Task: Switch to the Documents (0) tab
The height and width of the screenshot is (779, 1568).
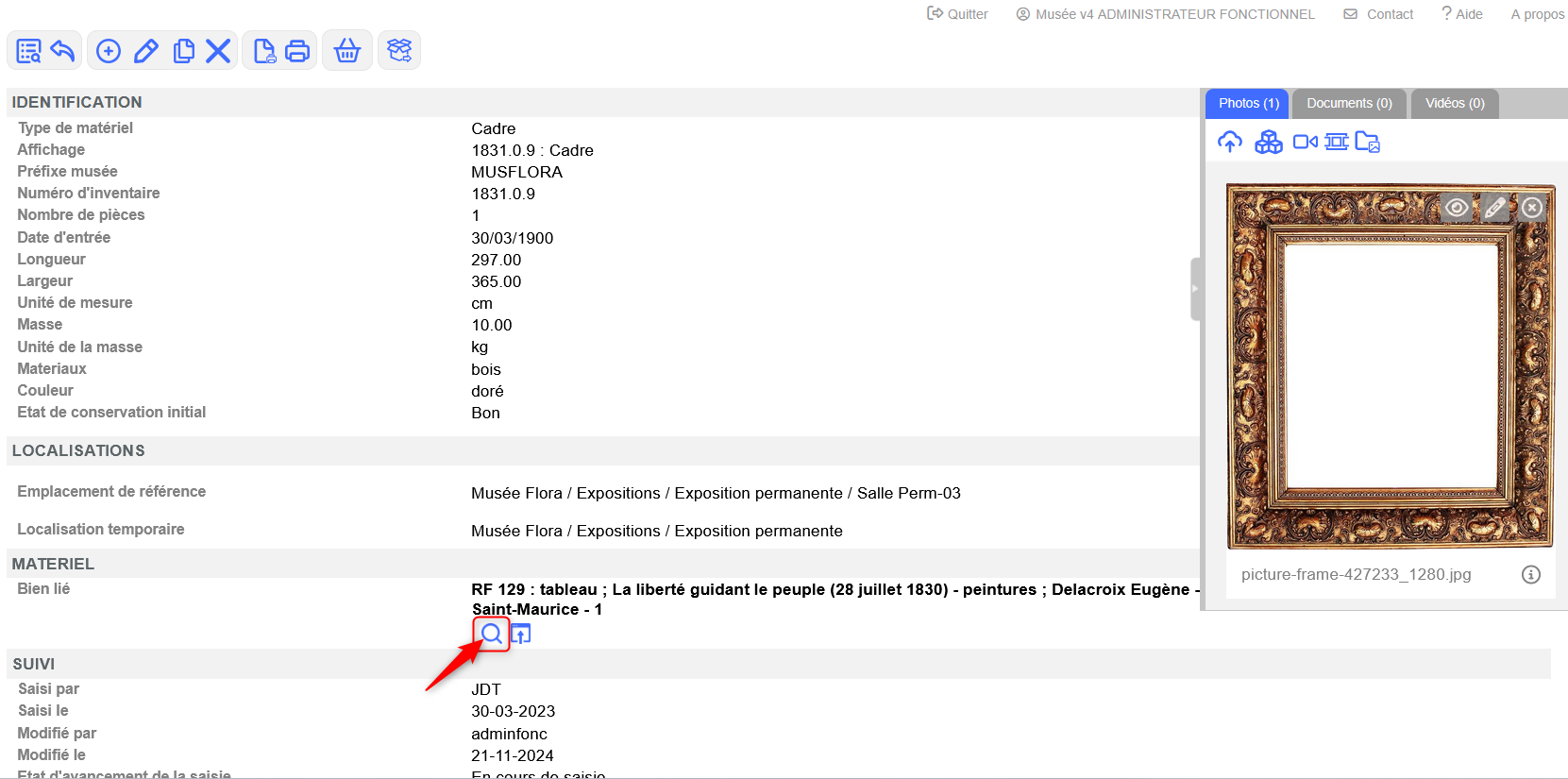Action: pos(1349,104)
